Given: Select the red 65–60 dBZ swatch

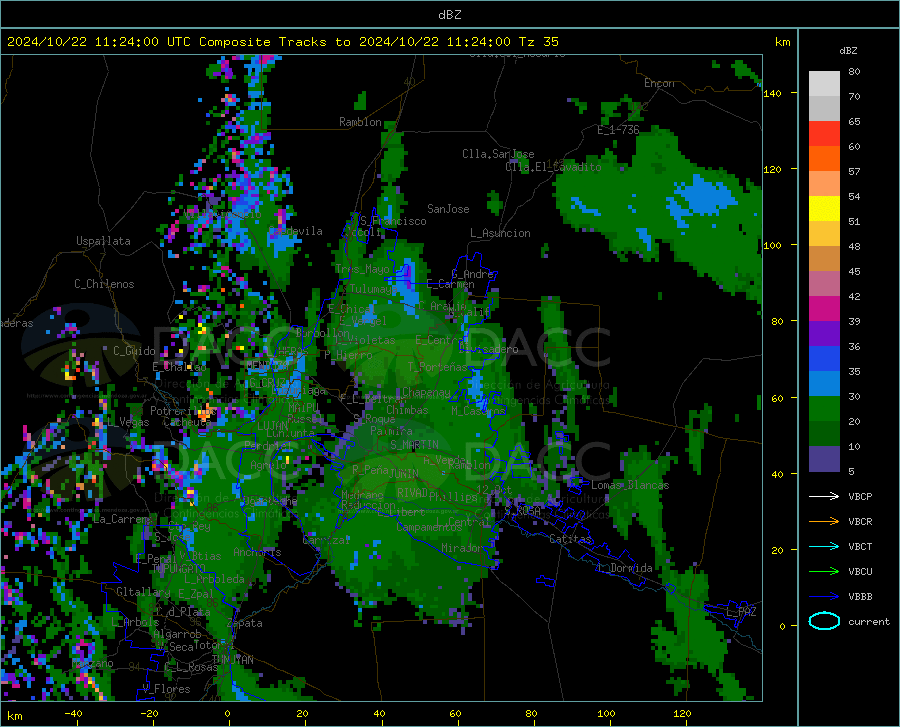Looking at the screenshot, I should click(x=824, y=134).
